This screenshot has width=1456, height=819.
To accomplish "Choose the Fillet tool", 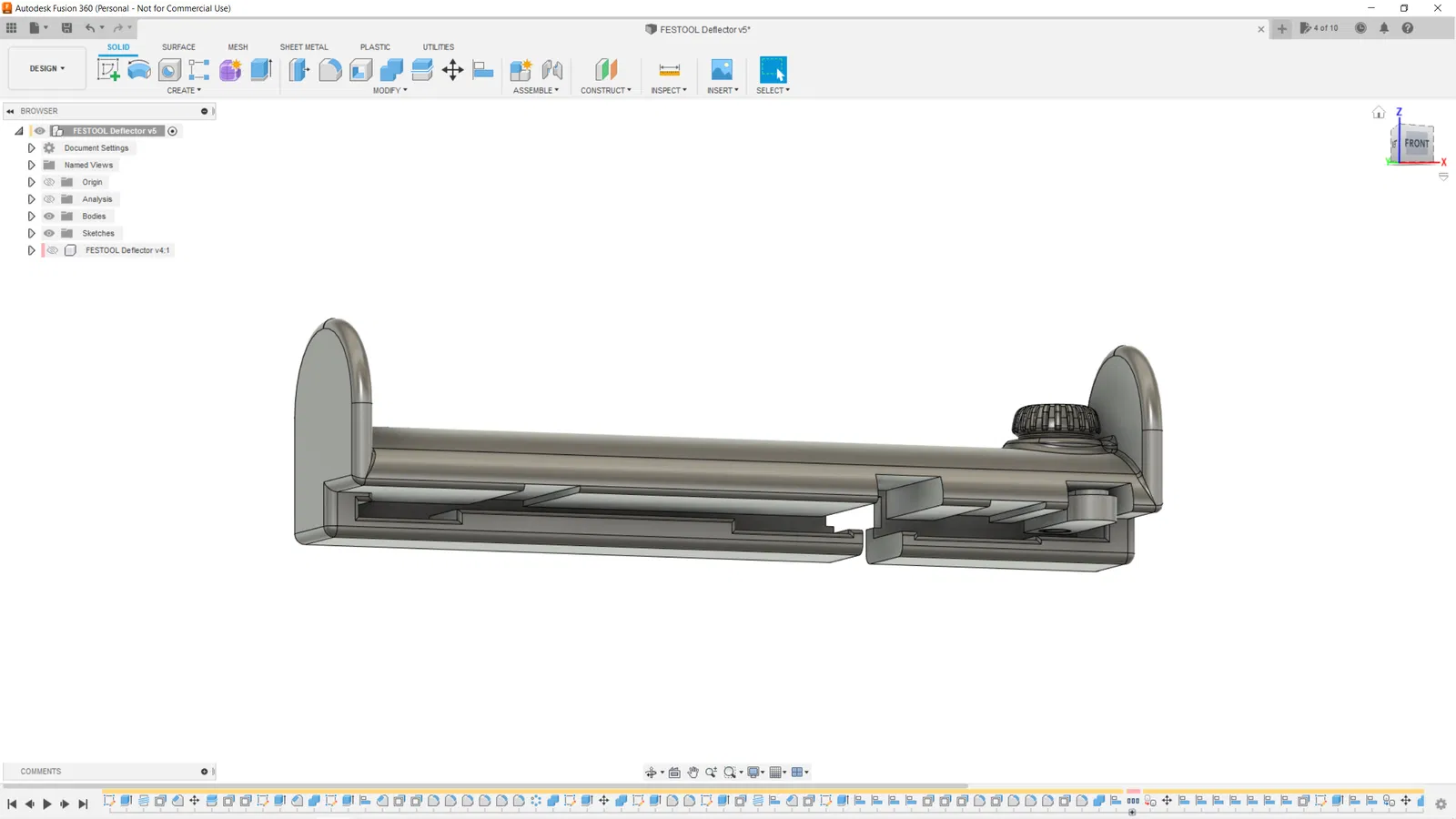I will tap(330, 70).
